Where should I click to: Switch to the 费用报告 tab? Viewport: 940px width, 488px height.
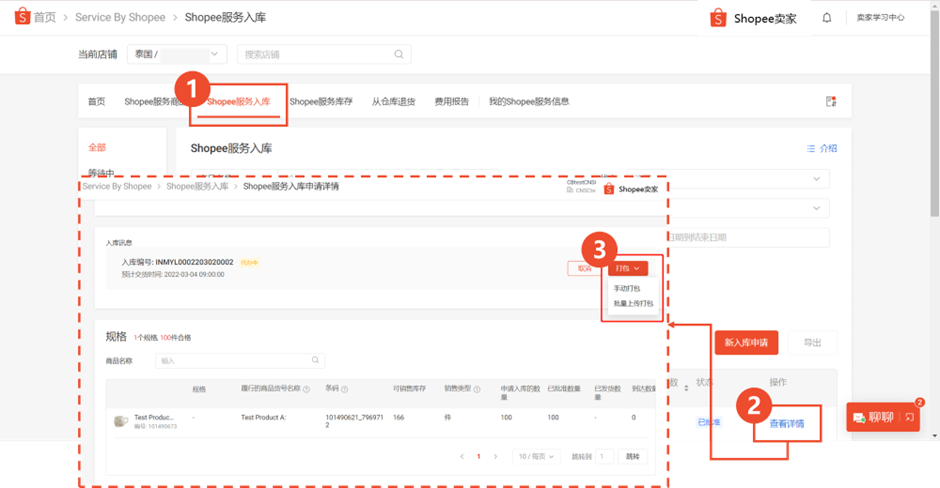point(451,101)
